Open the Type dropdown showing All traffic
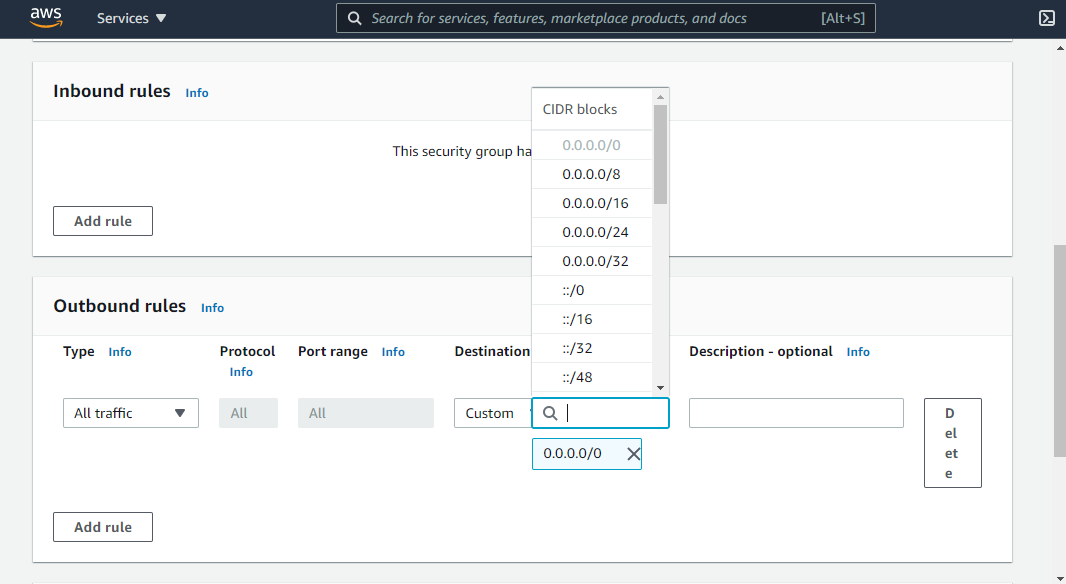This screenshot has width=1066, height=584. pyautogui.click(x=130, y=413)
